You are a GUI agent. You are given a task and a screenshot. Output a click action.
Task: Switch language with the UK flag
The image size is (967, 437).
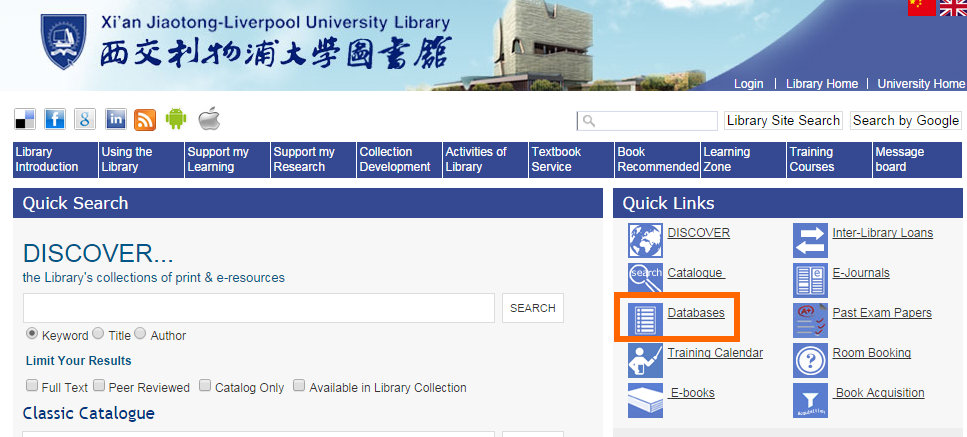pos(953,7)
